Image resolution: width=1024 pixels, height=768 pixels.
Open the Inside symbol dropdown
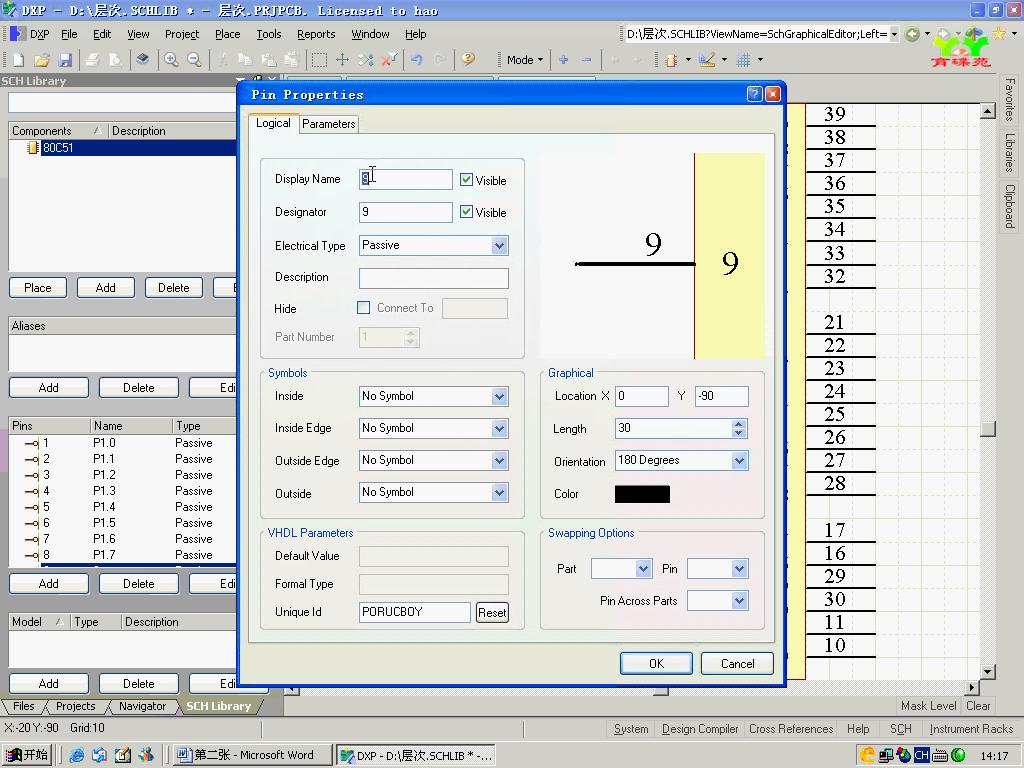point(500,396)
